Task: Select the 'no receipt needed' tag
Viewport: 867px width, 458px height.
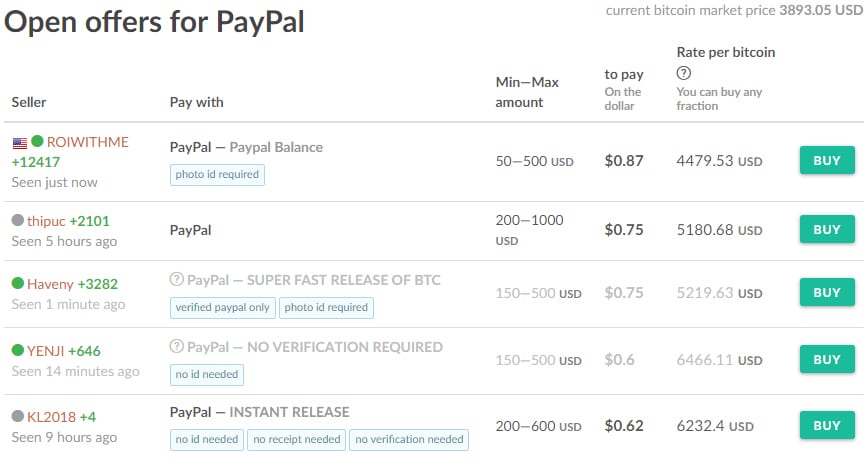Action: (297, 439)
